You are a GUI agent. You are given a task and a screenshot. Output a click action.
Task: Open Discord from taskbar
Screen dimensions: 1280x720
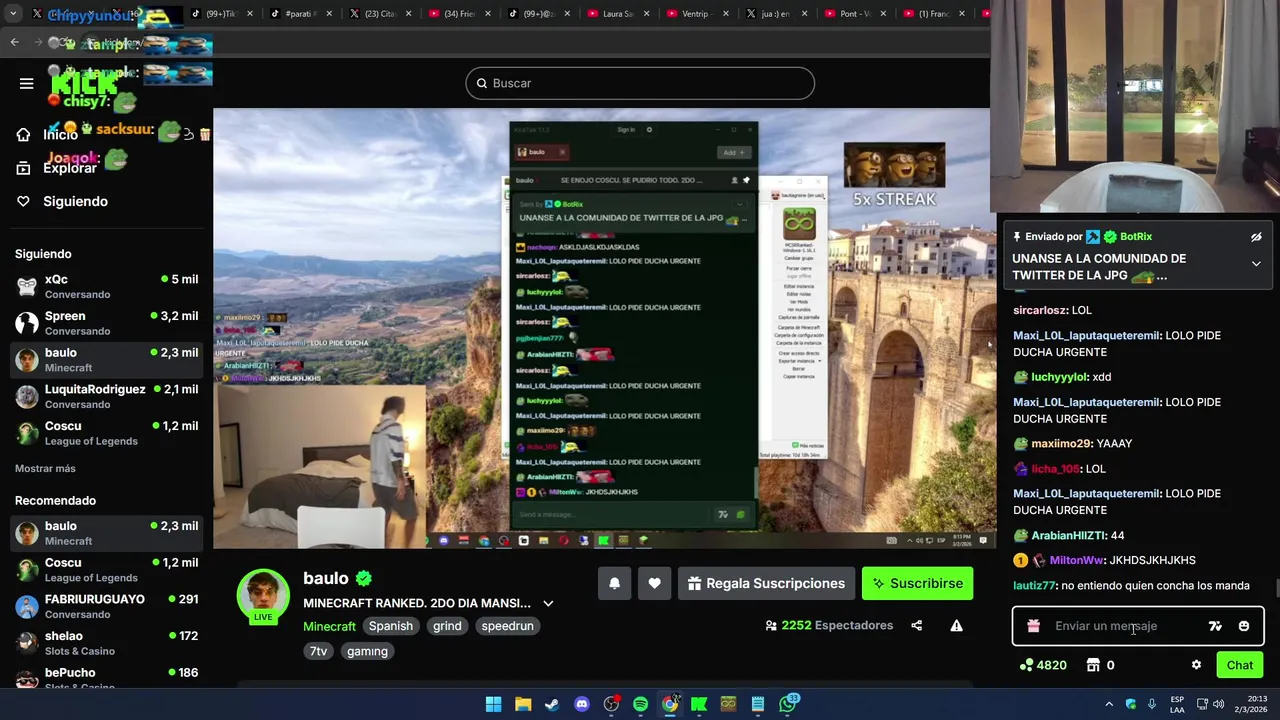coord(582,704)
